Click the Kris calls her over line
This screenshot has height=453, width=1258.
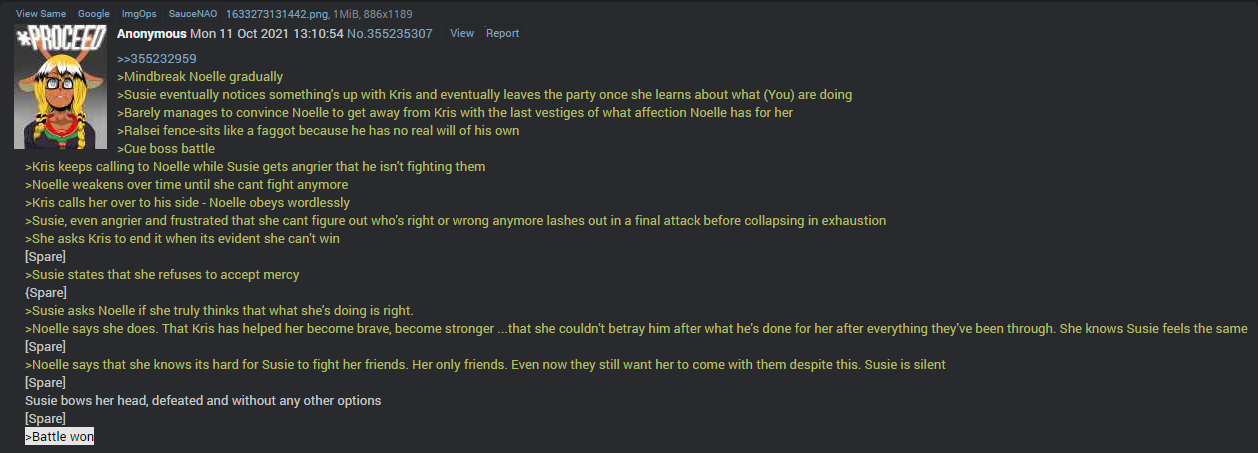click(188, 203)
